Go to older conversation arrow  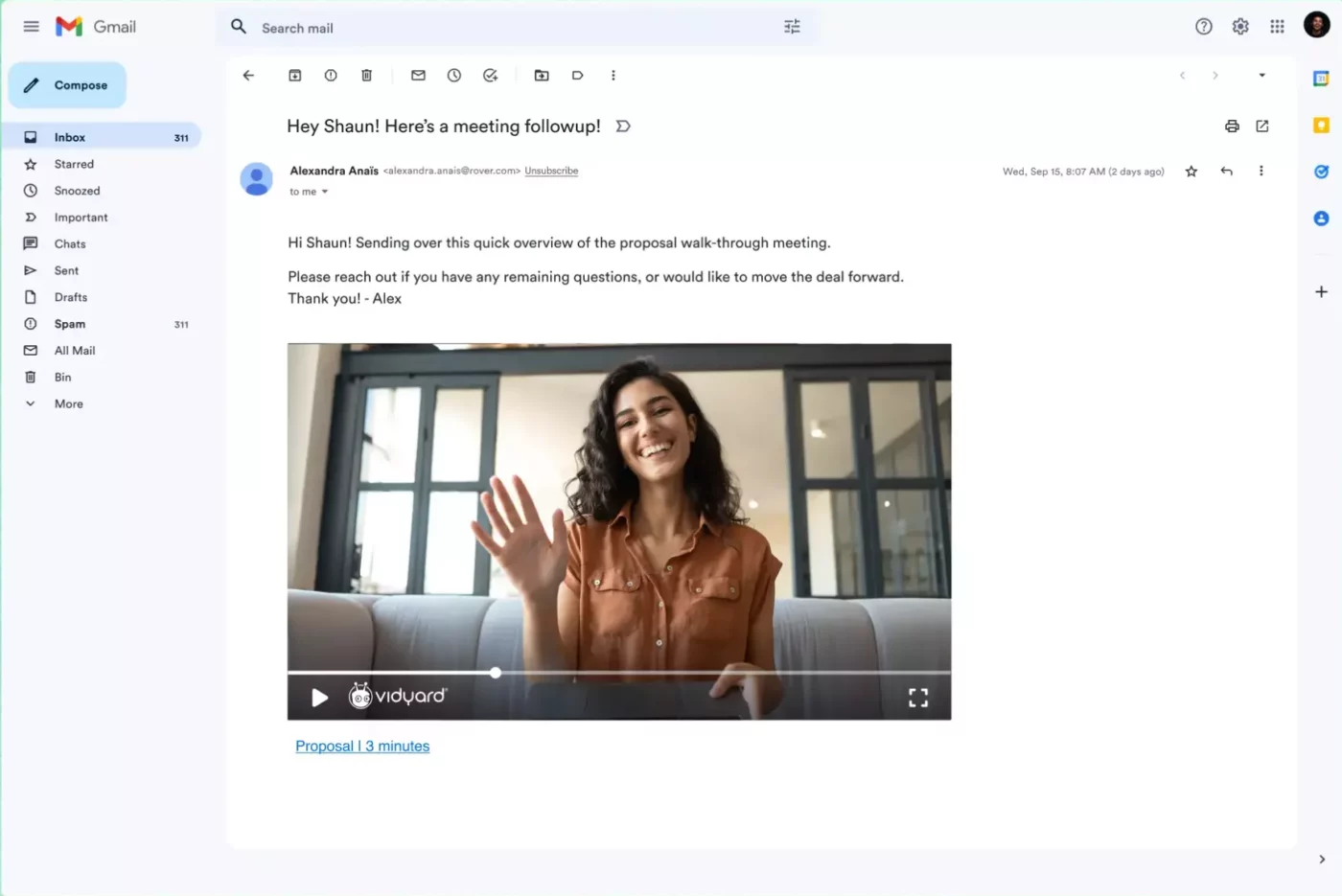click(1215, 76)
